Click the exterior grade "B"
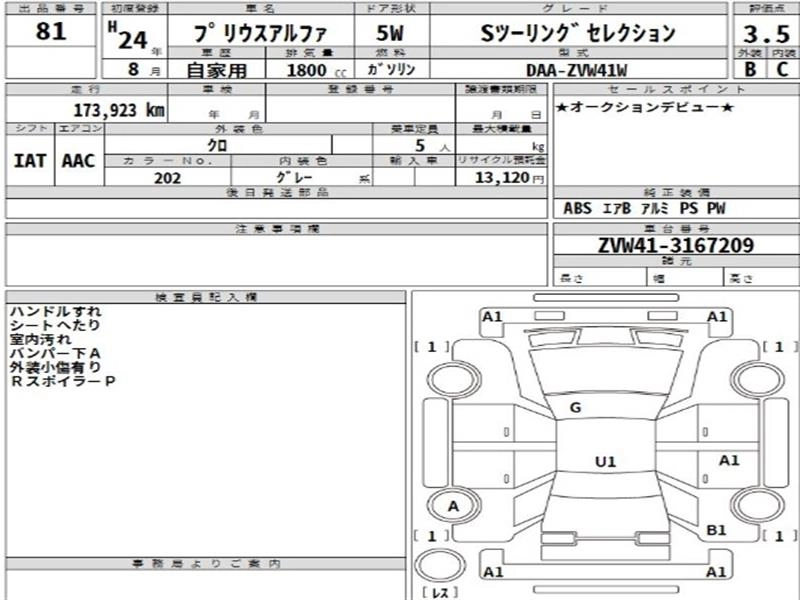This screenshot has width=800, height=600. 750,69
